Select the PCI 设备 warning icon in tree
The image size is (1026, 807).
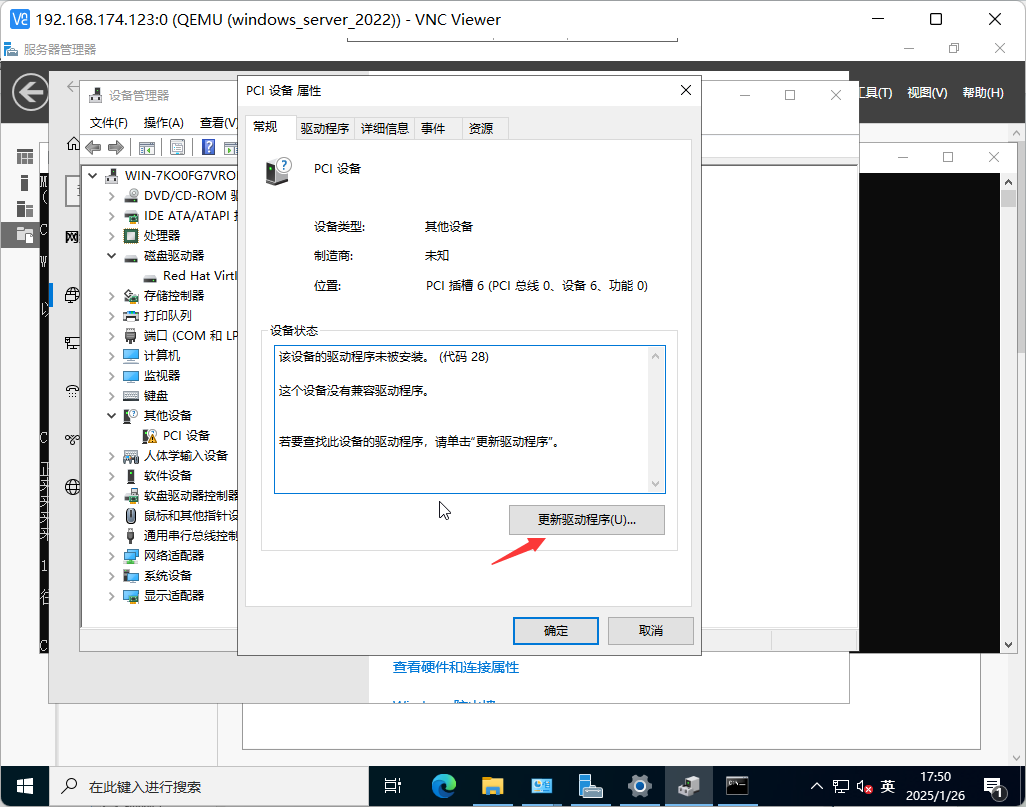[x=150, y=436]
